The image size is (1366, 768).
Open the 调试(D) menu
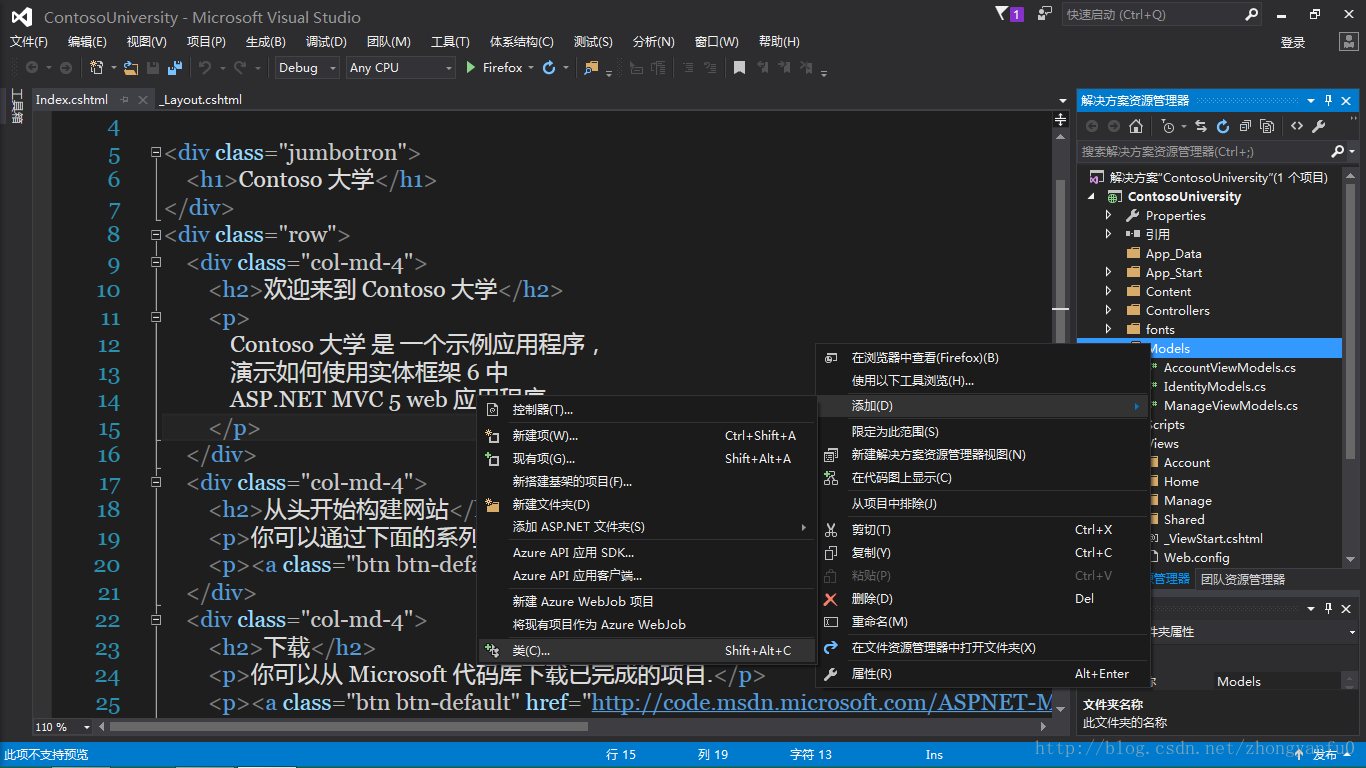pos(326,42)
